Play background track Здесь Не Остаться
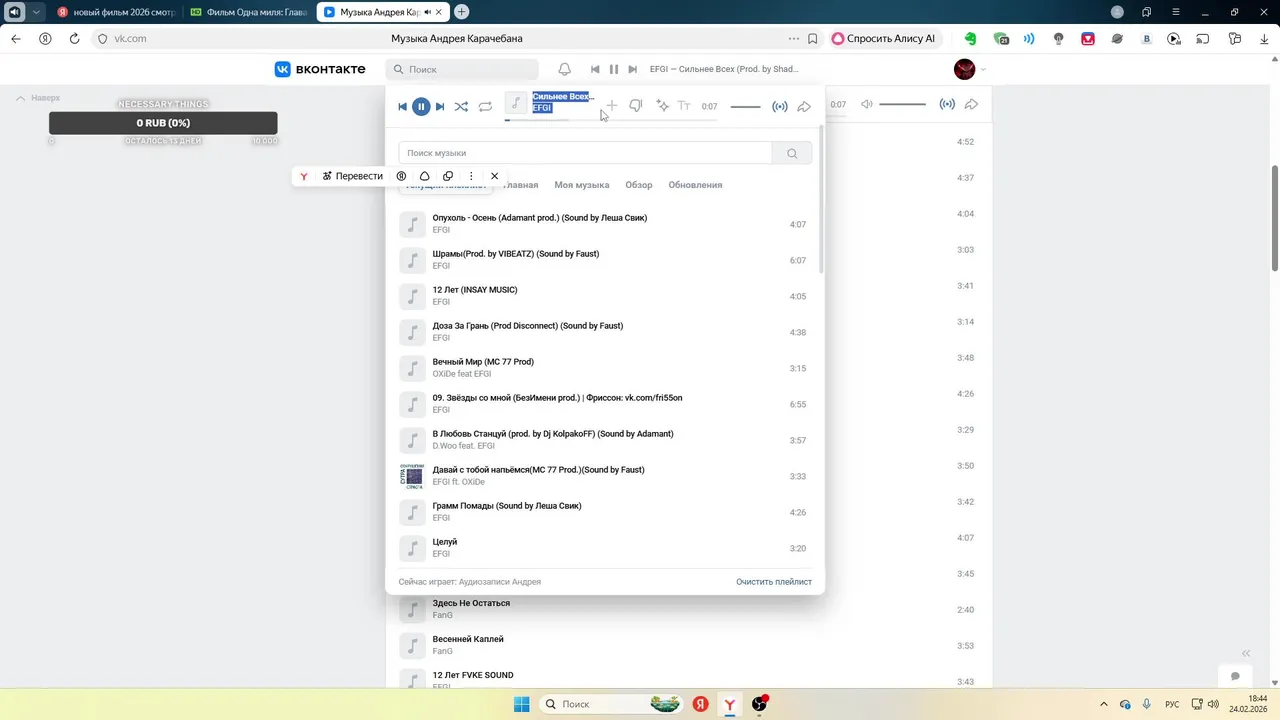Image resolution: width=1280 pixels, height=720 pixels. click(x=689, y=609)
